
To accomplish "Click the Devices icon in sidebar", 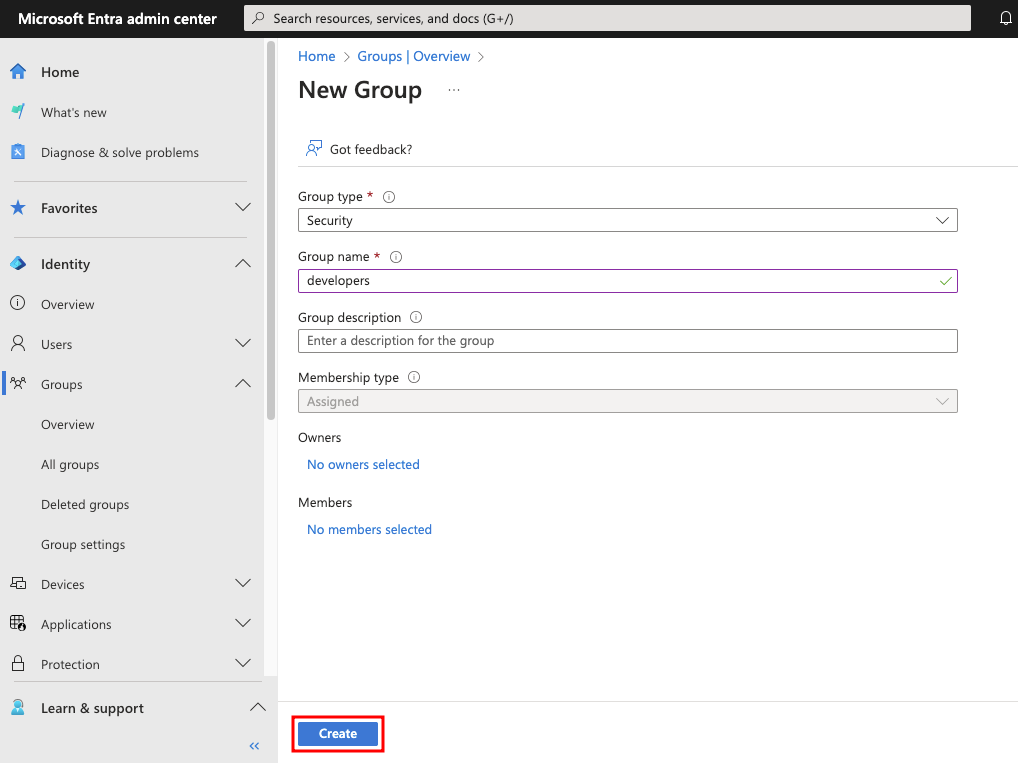I will click(18, 583).
